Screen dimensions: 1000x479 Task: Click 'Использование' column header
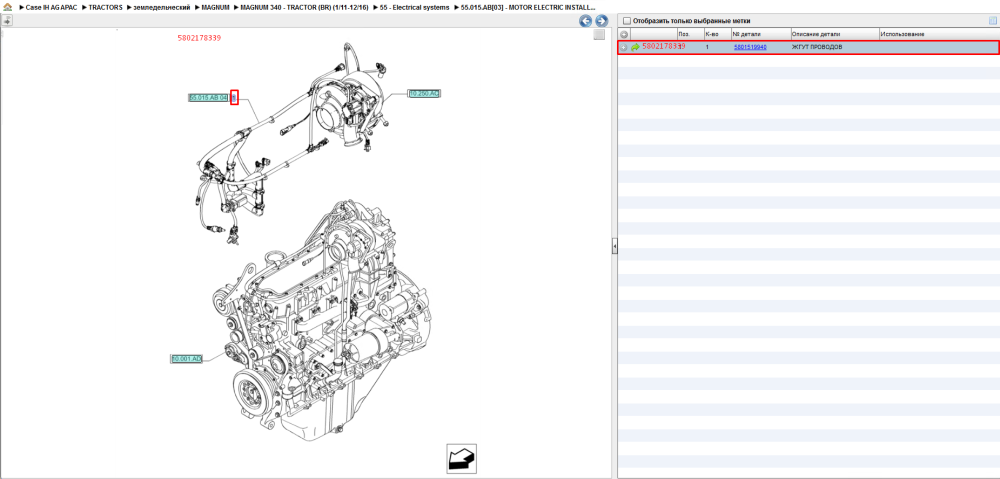pyautogui.click(x=939, y=34)
